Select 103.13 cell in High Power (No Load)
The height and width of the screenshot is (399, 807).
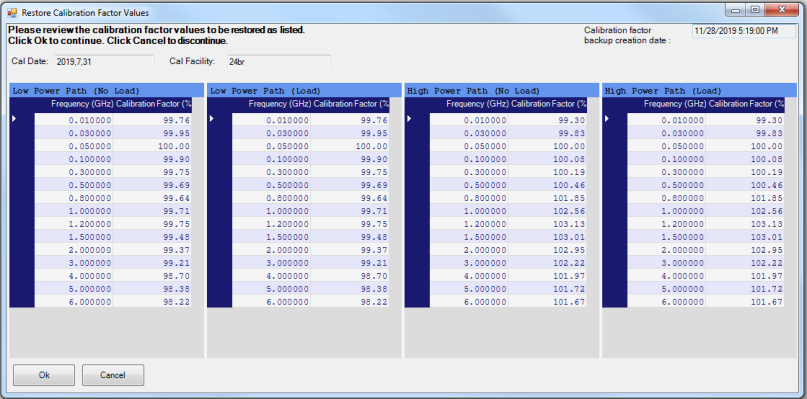coord(548,224)
